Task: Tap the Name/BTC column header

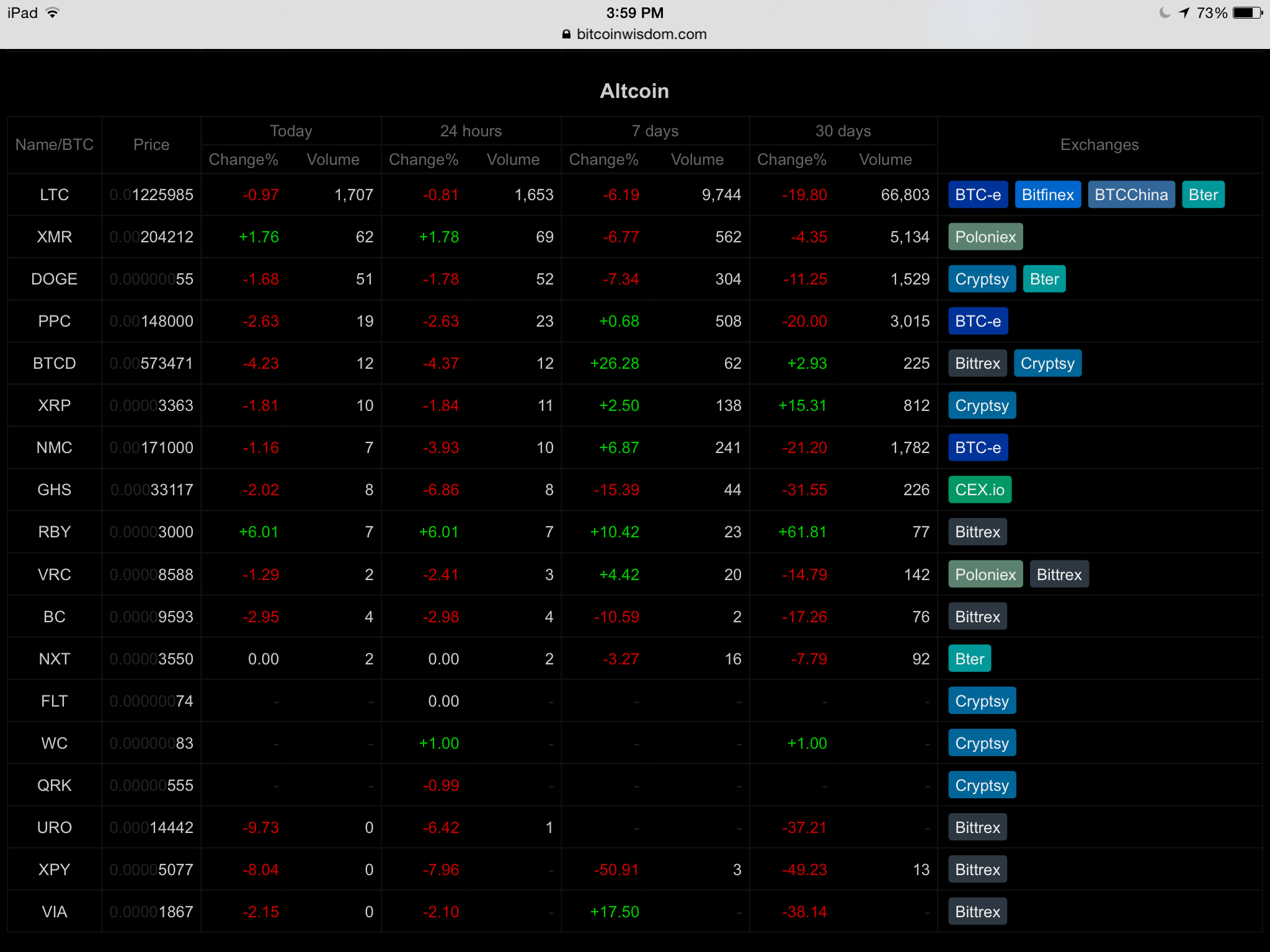Action: tap(55, 144)
